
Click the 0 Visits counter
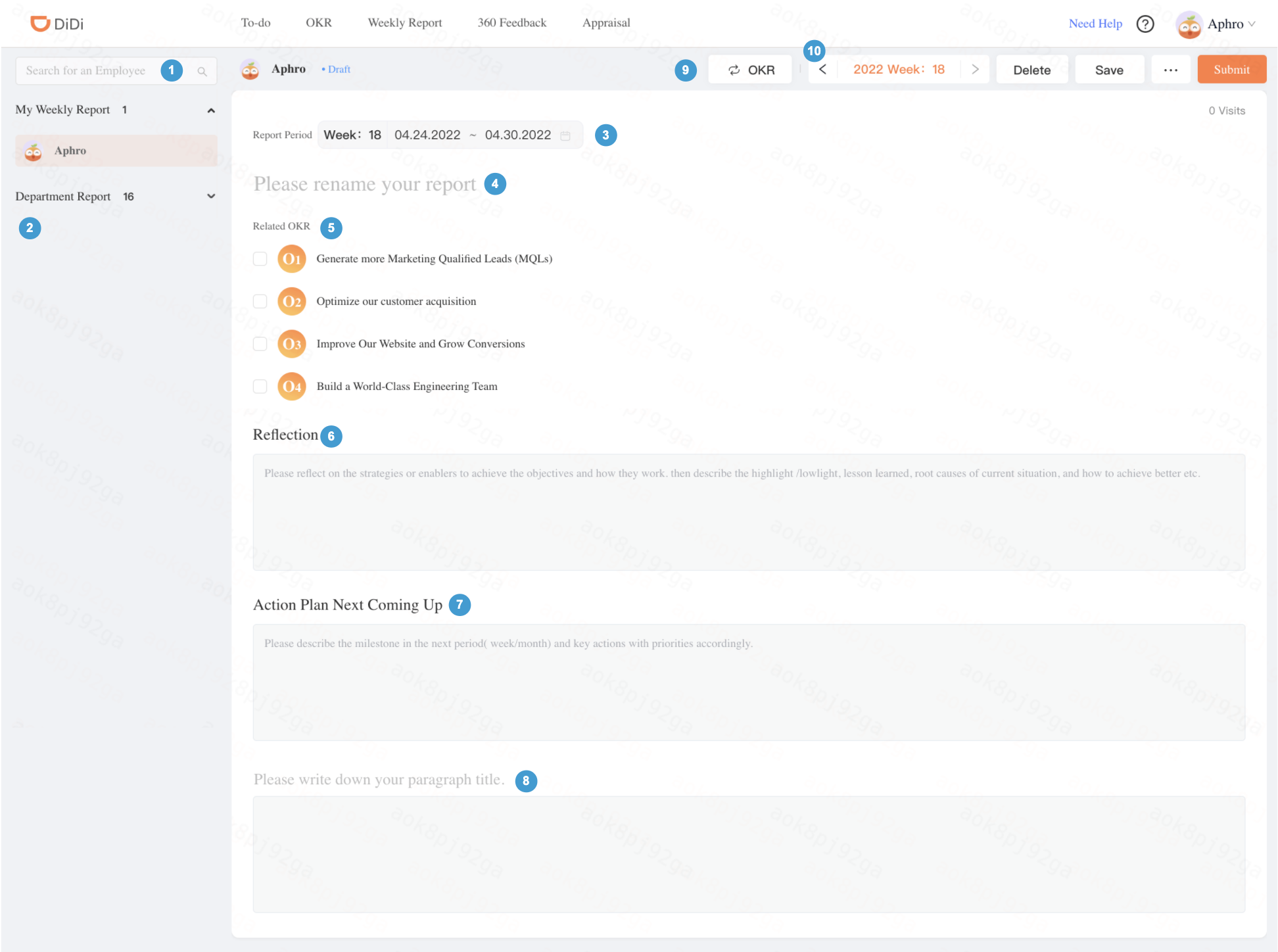point(1227,110)
